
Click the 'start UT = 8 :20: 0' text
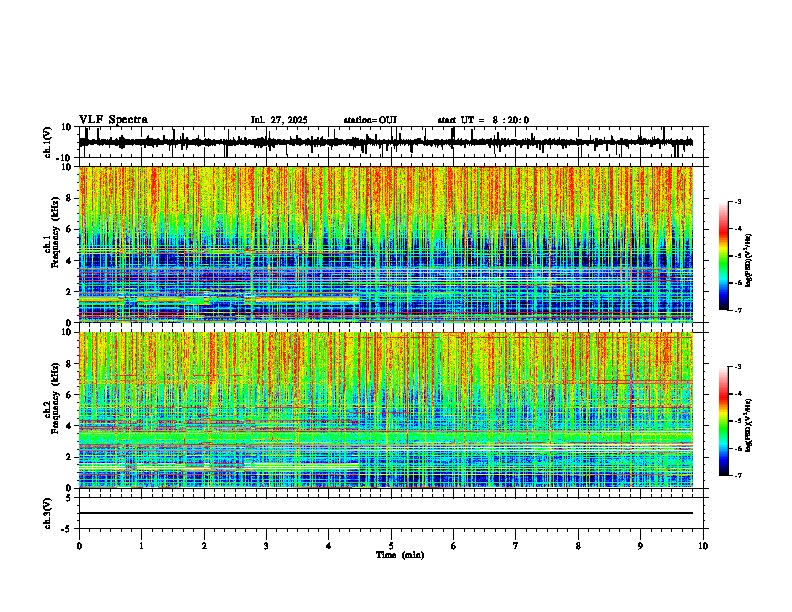pyautogui.click(x=483, y=120)
